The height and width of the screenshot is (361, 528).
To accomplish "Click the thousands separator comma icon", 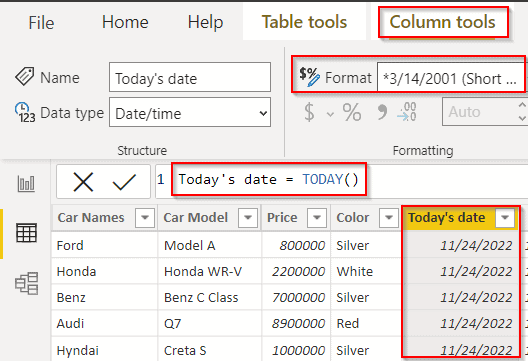I will (382, 112).
